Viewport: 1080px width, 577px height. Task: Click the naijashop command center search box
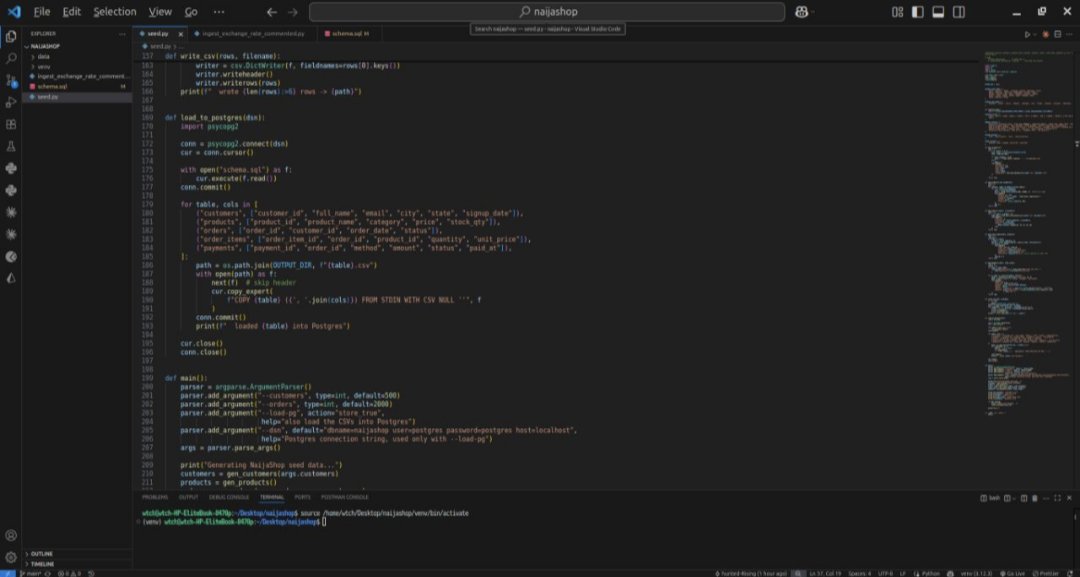point(547,12)
